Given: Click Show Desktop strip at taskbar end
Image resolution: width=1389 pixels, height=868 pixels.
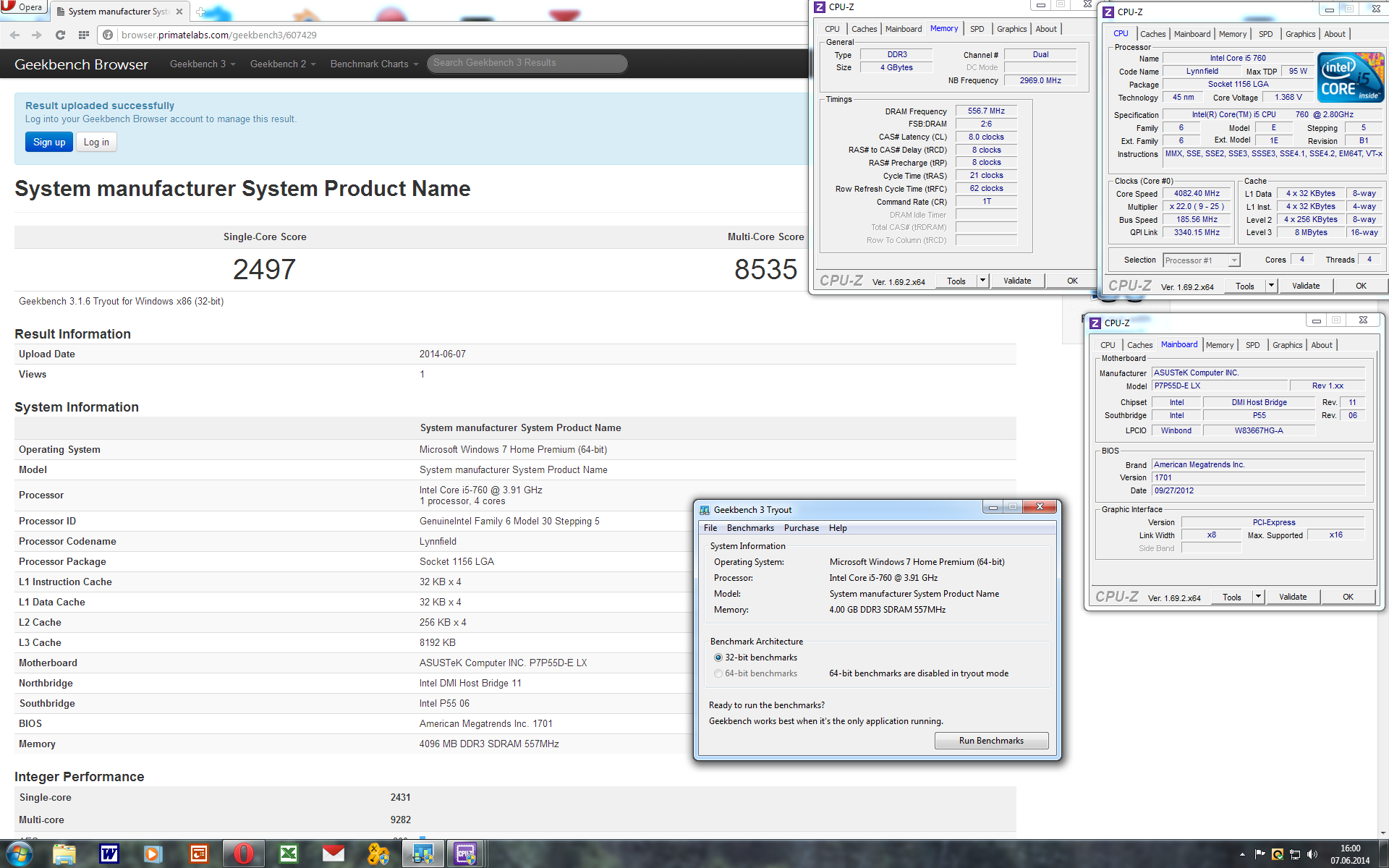Looking at the screenshot, I should pyautogui.click(x=1383, y=854).
